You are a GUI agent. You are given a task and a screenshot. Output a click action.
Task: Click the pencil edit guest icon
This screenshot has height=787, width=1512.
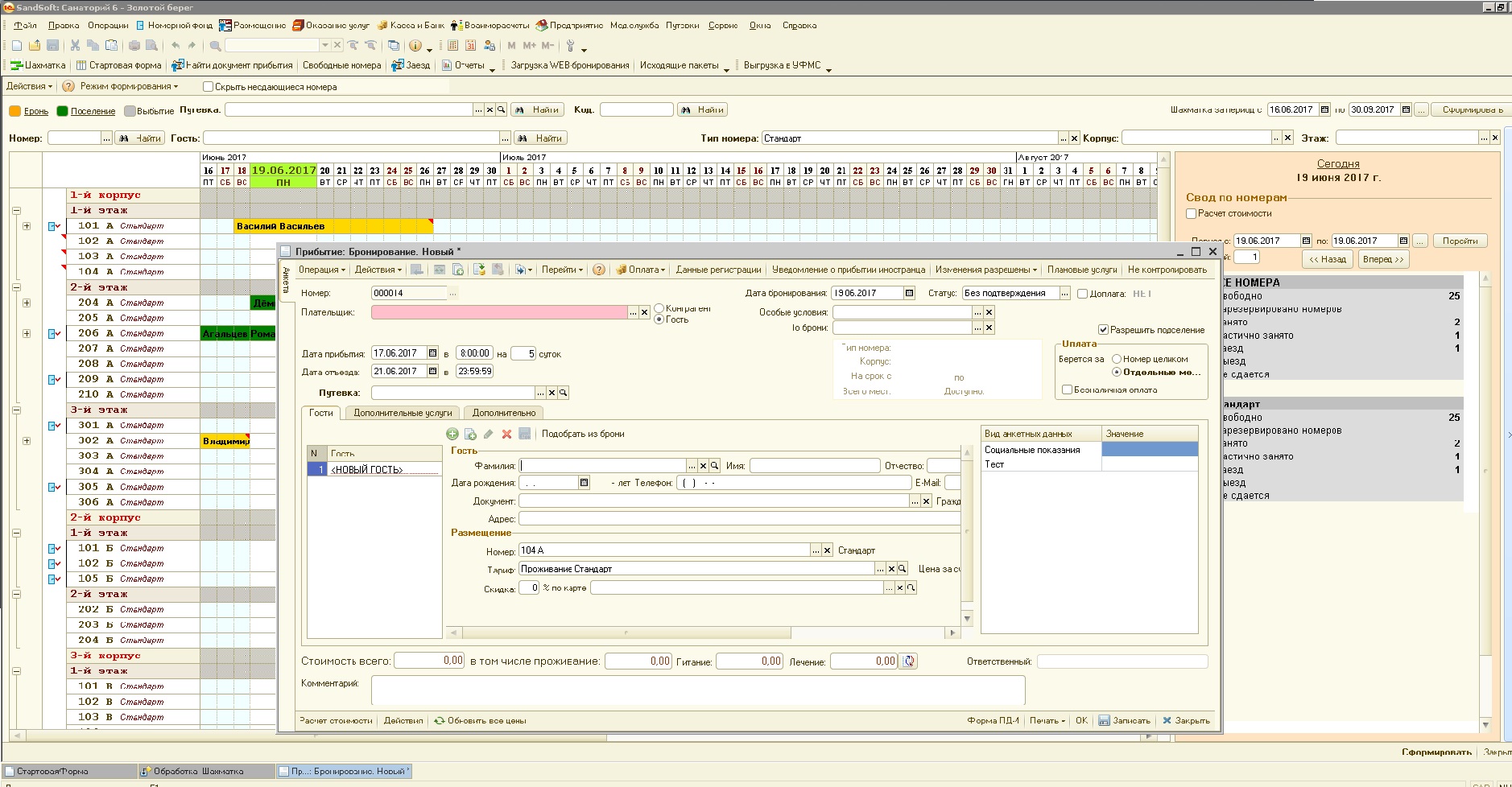click(x=488, y=435)
